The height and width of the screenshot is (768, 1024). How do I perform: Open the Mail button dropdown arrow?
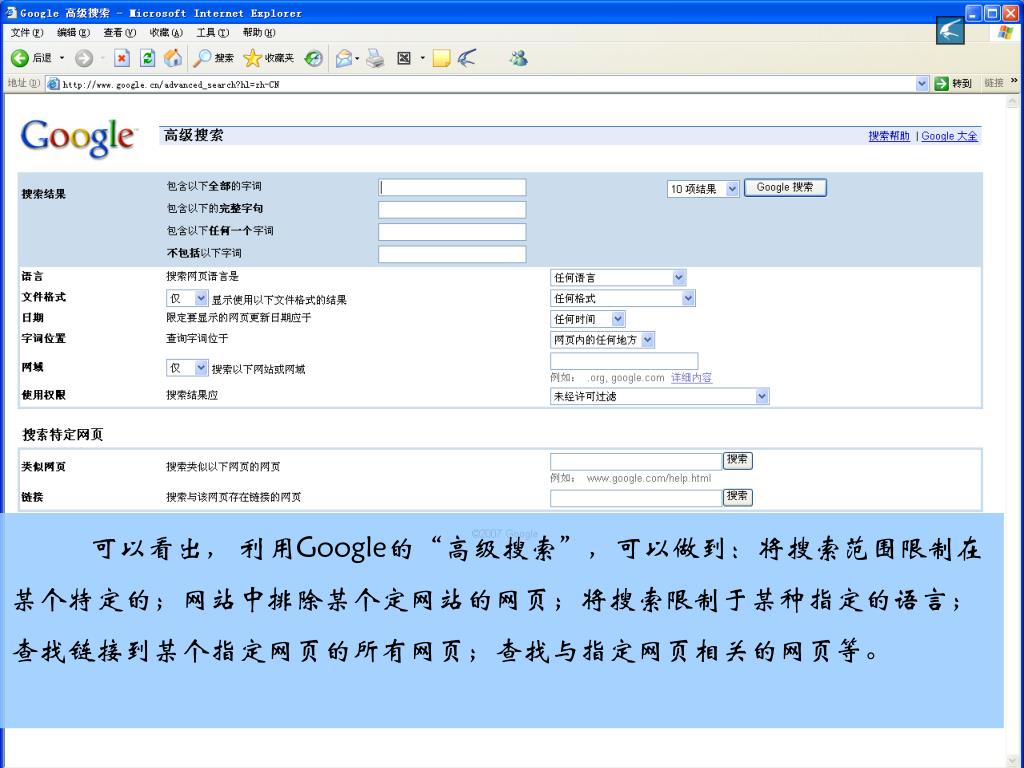pyautogui.click(x=357, y=59)
